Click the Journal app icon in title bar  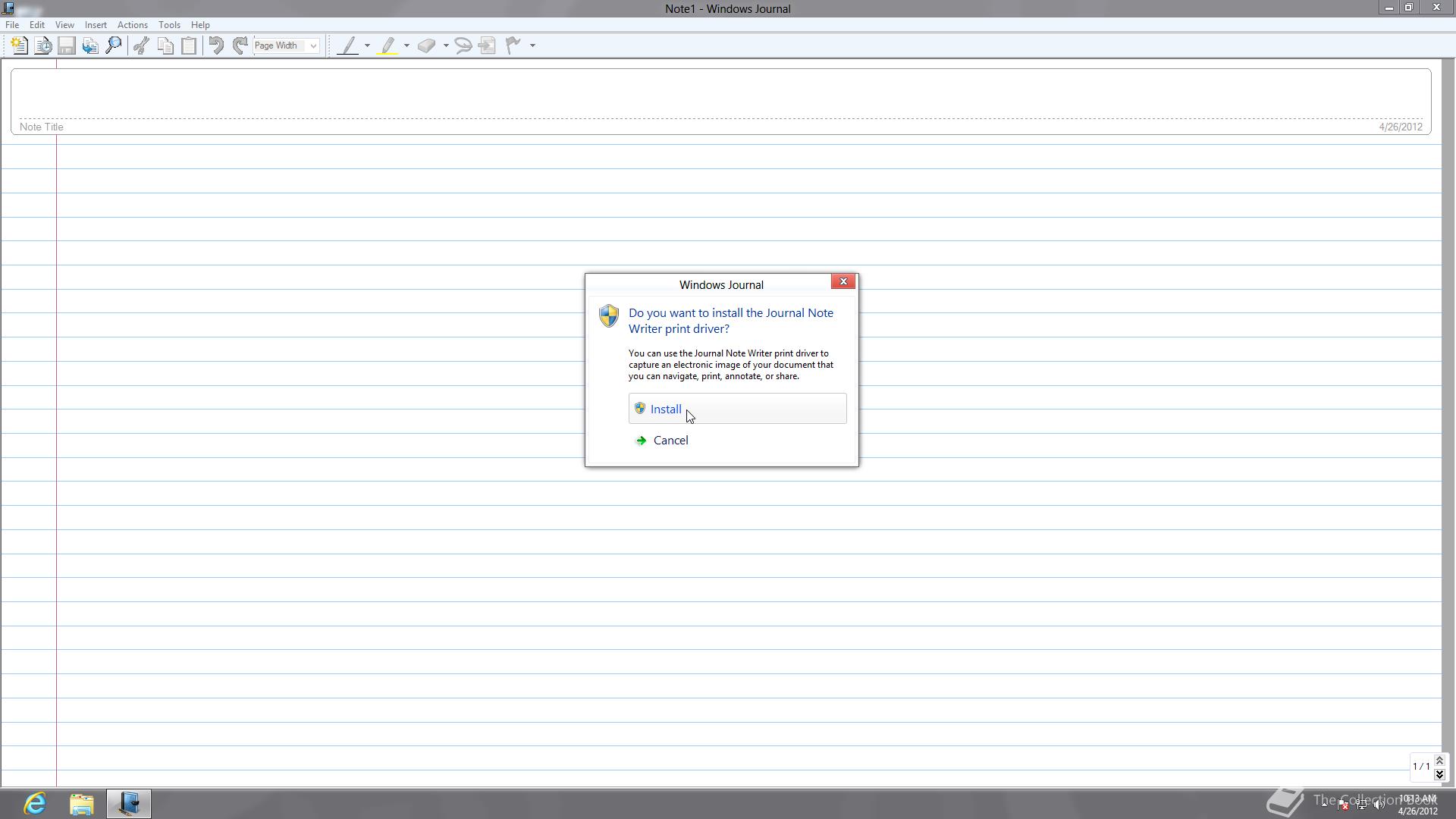tap(8, 8)
